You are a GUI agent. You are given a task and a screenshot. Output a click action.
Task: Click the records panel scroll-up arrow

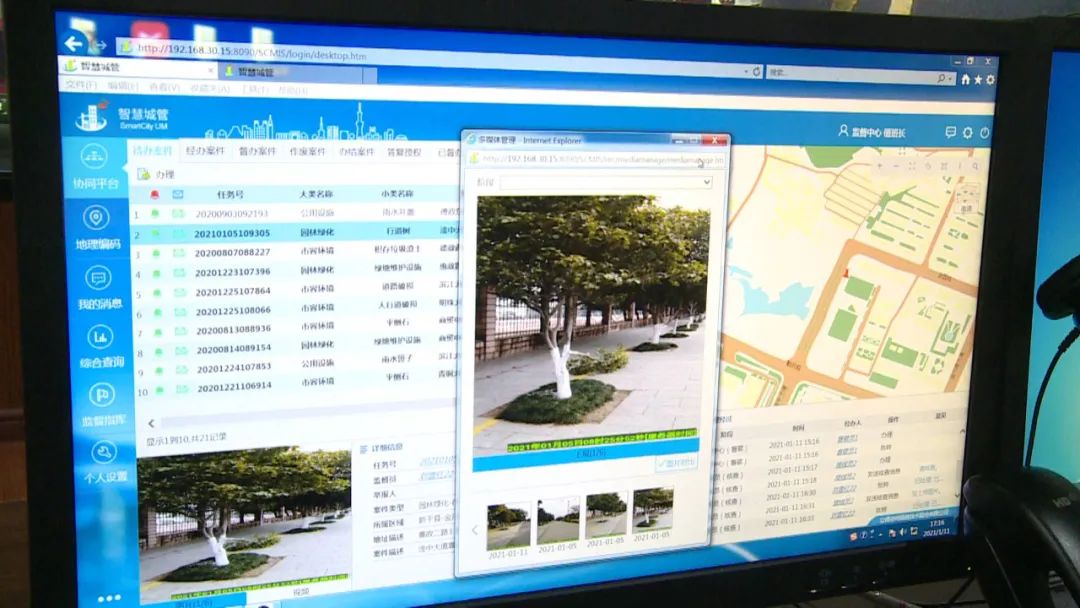tap(962, 432)
